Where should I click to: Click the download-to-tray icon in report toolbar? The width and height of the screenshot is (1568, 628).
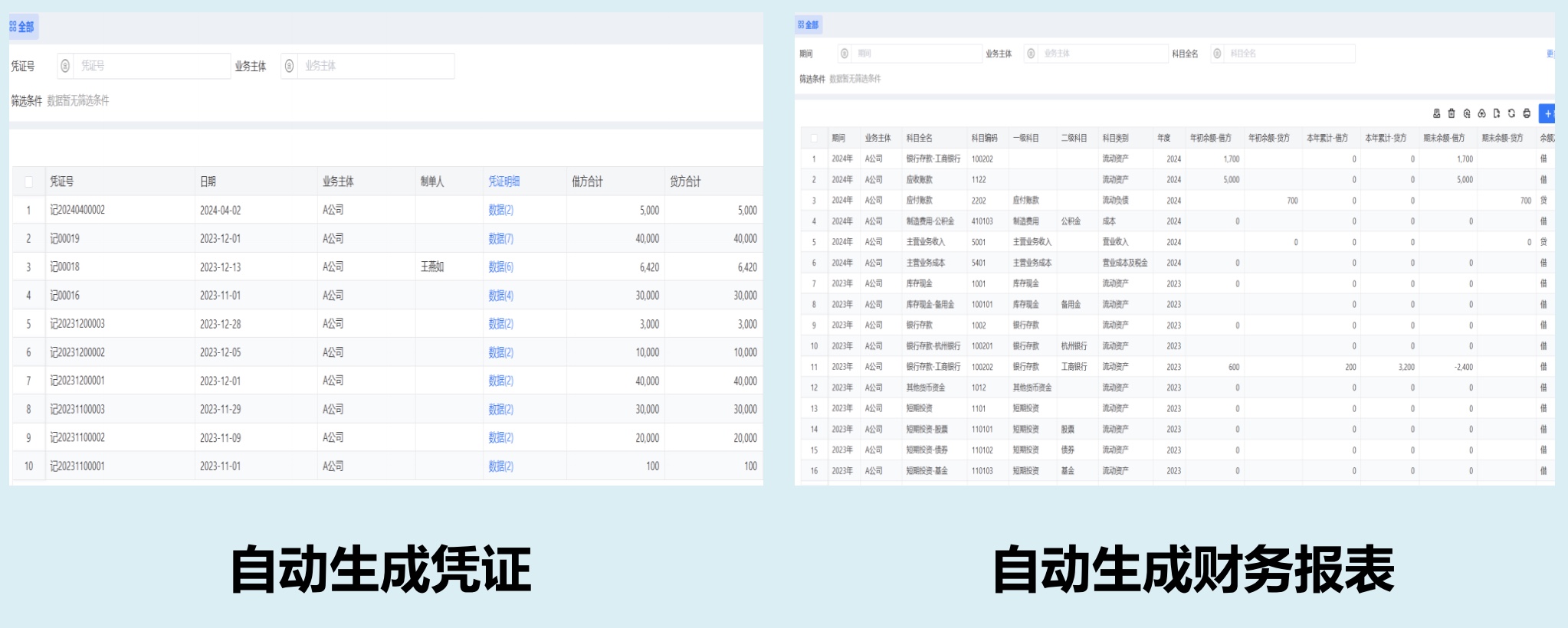pos(1436,113)
